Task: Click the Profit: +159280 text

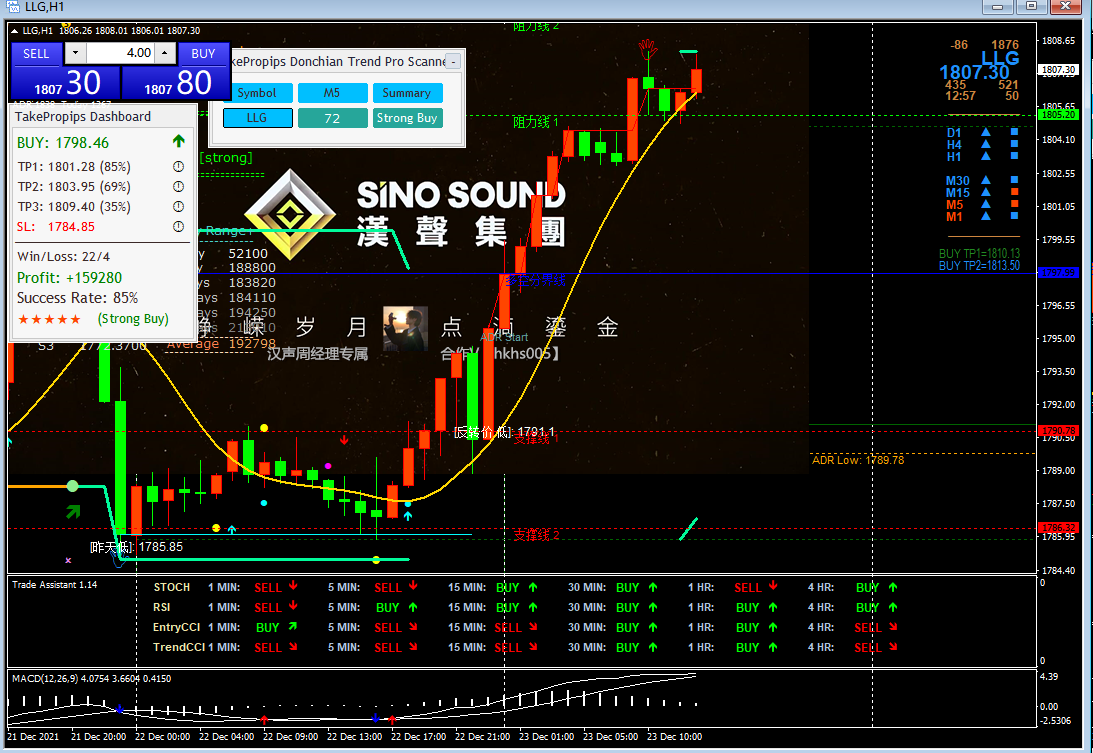Action: pyautogui.click(x=70, y=277)
